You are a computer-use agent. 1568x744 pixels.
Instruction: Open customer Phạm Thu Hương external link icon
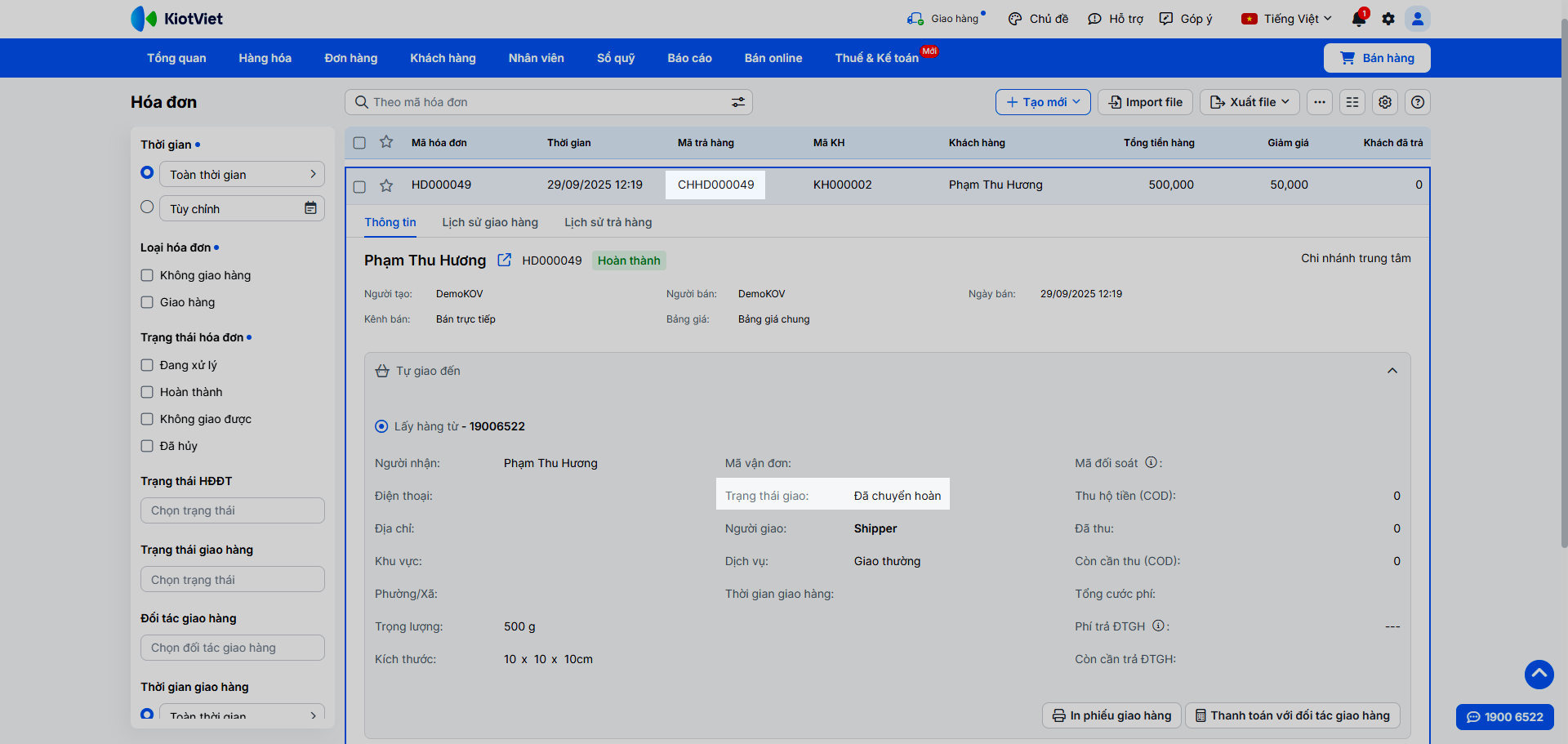pyautogui.click(x=505, y=260)
